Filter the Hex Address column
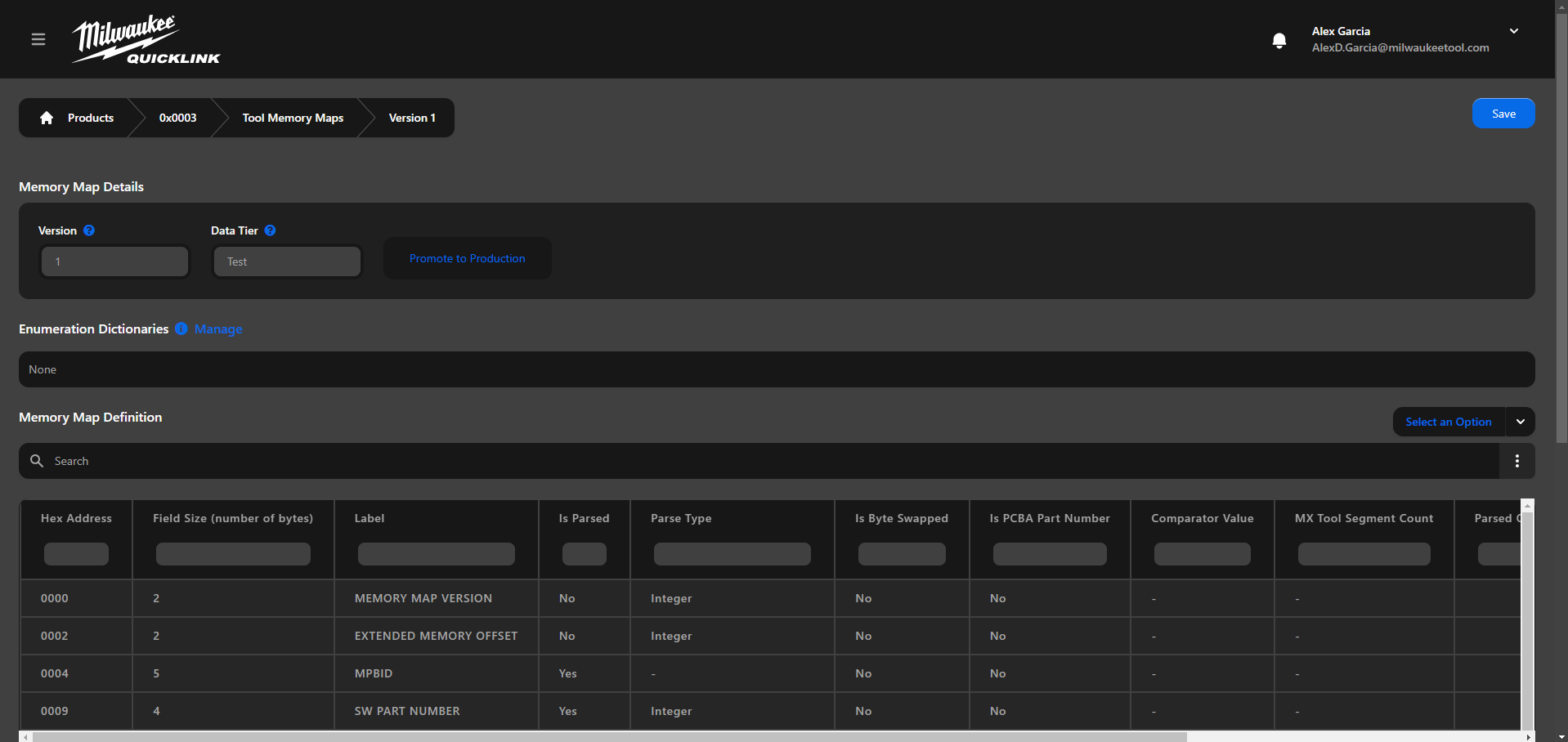The image size is (1568, 742). pyautogui.click(x=76, y=554)
